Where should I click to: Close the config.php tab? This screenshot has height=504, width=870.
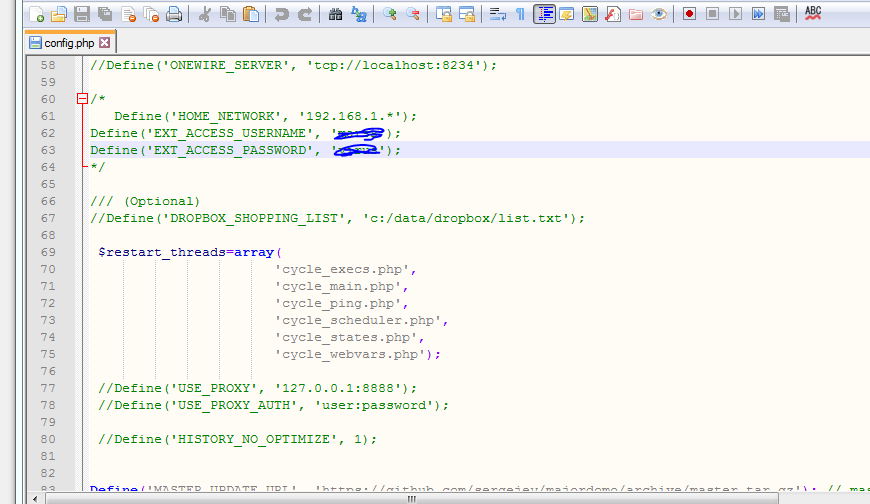pyautogui.click(x=104, y=43)
